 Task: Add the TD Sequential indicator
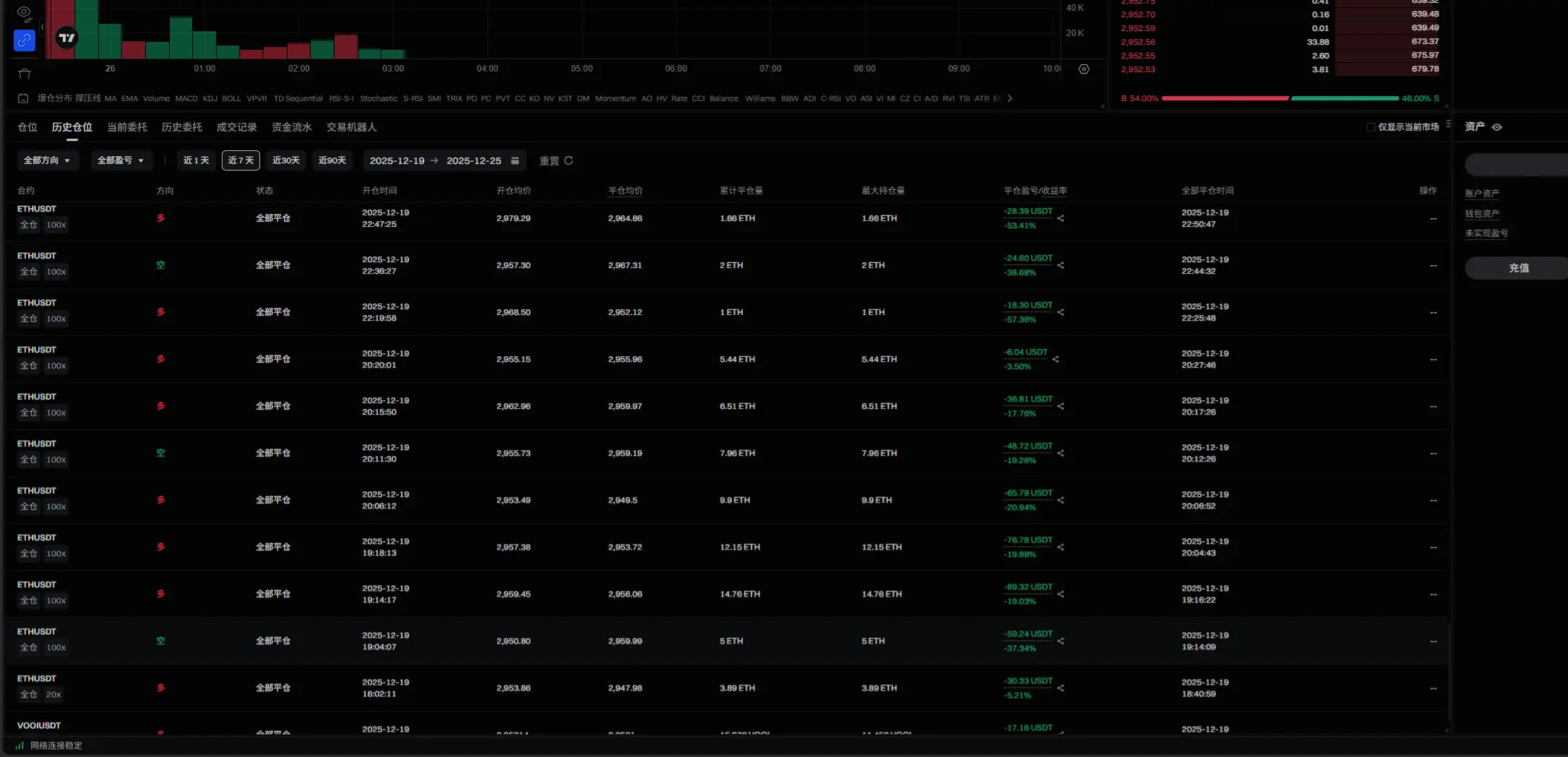point(298,98)
